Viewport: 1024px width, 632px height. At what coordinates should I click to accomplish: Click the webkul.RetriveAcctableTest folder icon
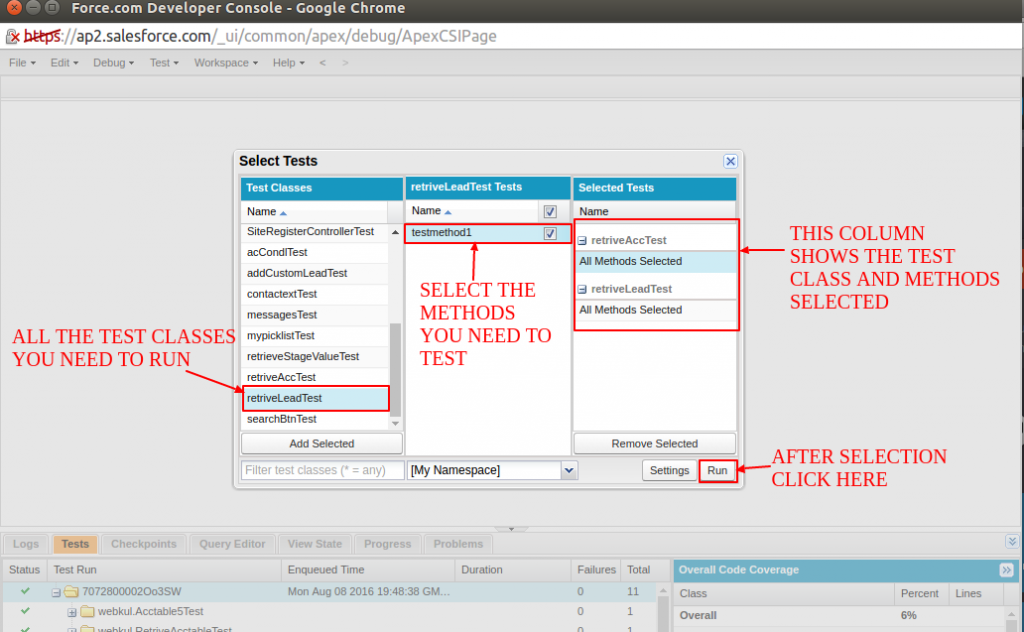[x=86, y=629]
